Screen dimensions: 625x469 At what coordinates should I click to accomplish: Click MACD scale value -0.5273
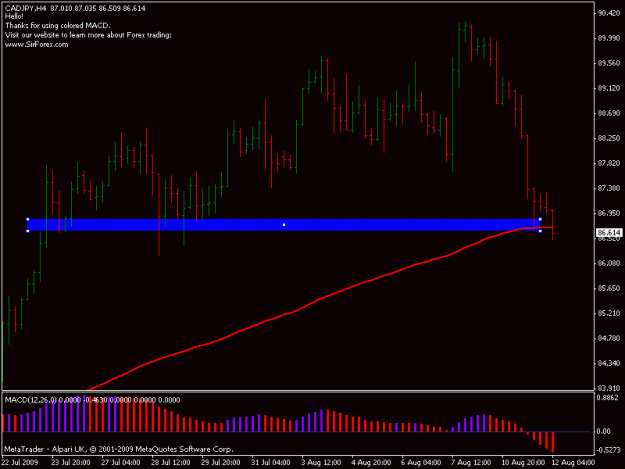pos(609,450)
